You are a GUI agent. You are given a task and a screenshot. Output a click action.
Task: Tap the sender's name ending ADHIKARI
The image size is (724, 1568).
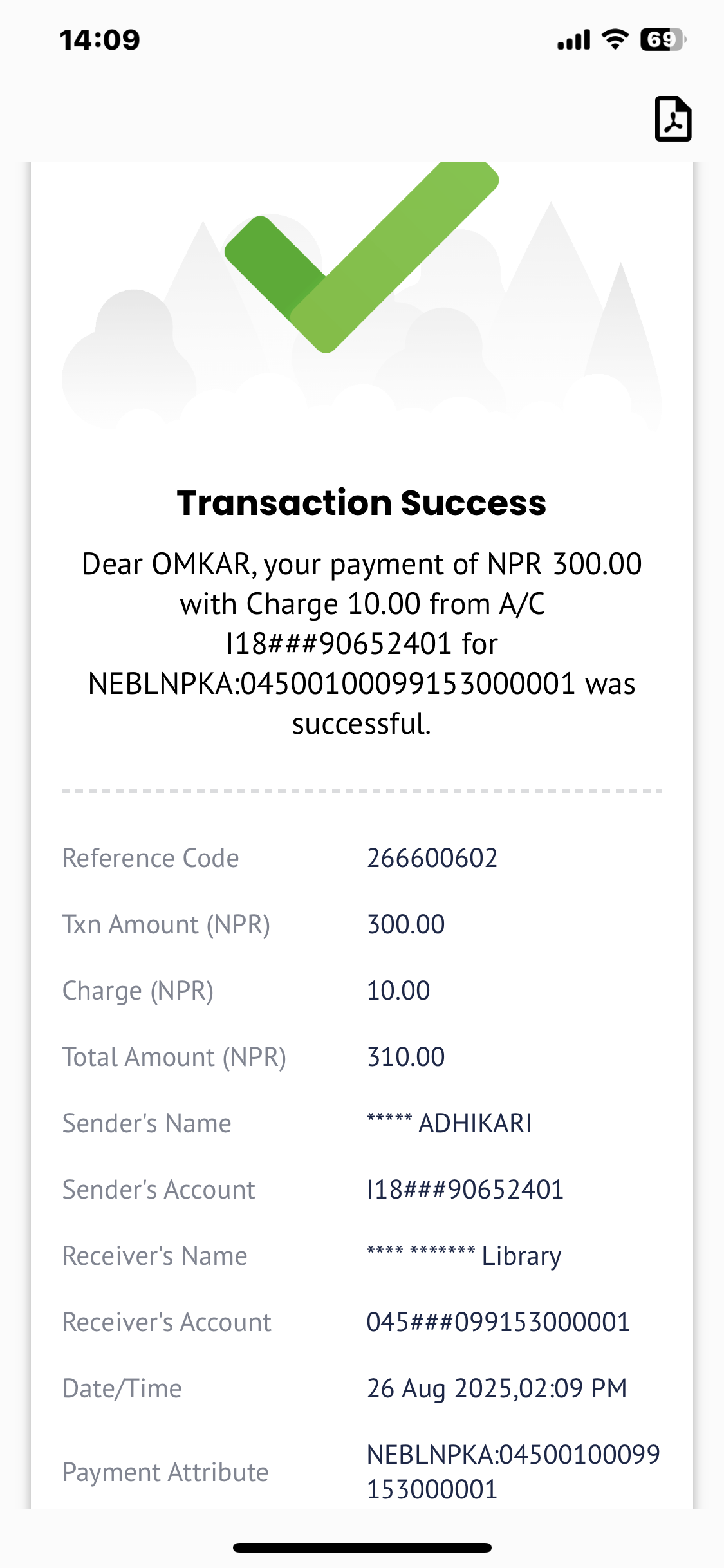[449, 1123]
